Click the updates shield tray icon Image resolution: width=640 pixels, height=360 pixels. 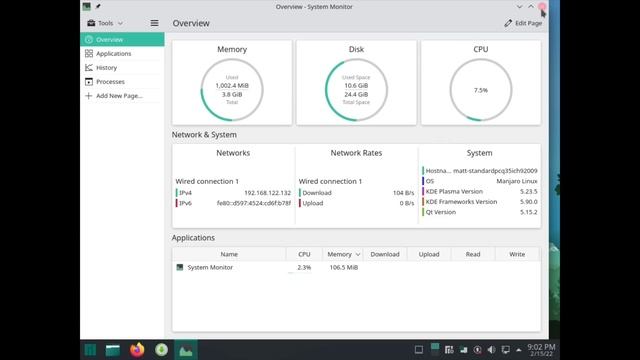(x=477, y=350)
